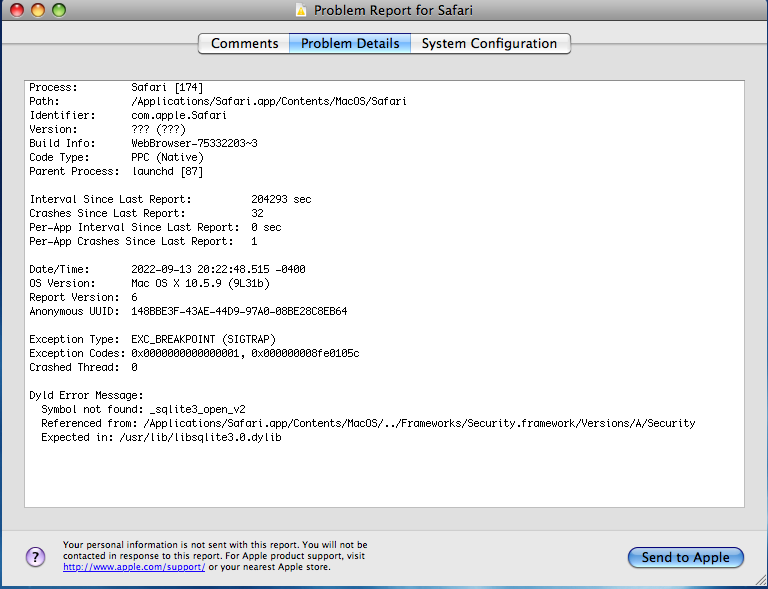Minimize the window with yellow button
768x589 pixels.
38,10
